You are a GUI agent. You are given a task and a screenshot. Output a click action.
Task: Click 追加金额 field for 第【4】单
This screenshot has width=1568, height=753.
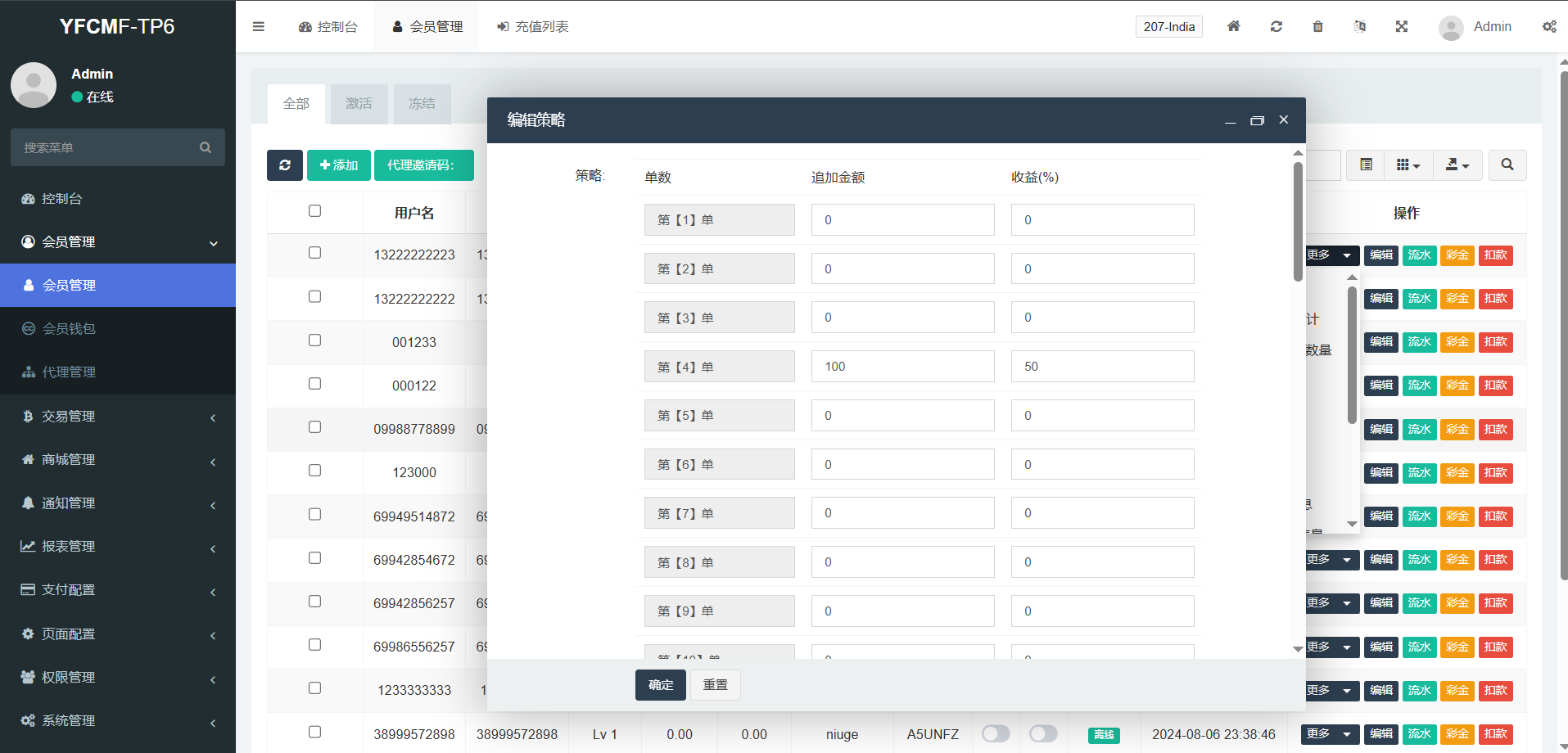(x=902, y=367)
